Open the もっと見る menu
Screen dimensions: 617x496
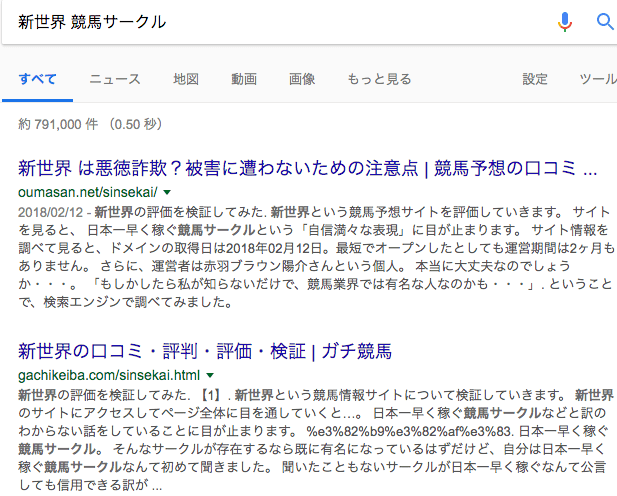[379, 79]
